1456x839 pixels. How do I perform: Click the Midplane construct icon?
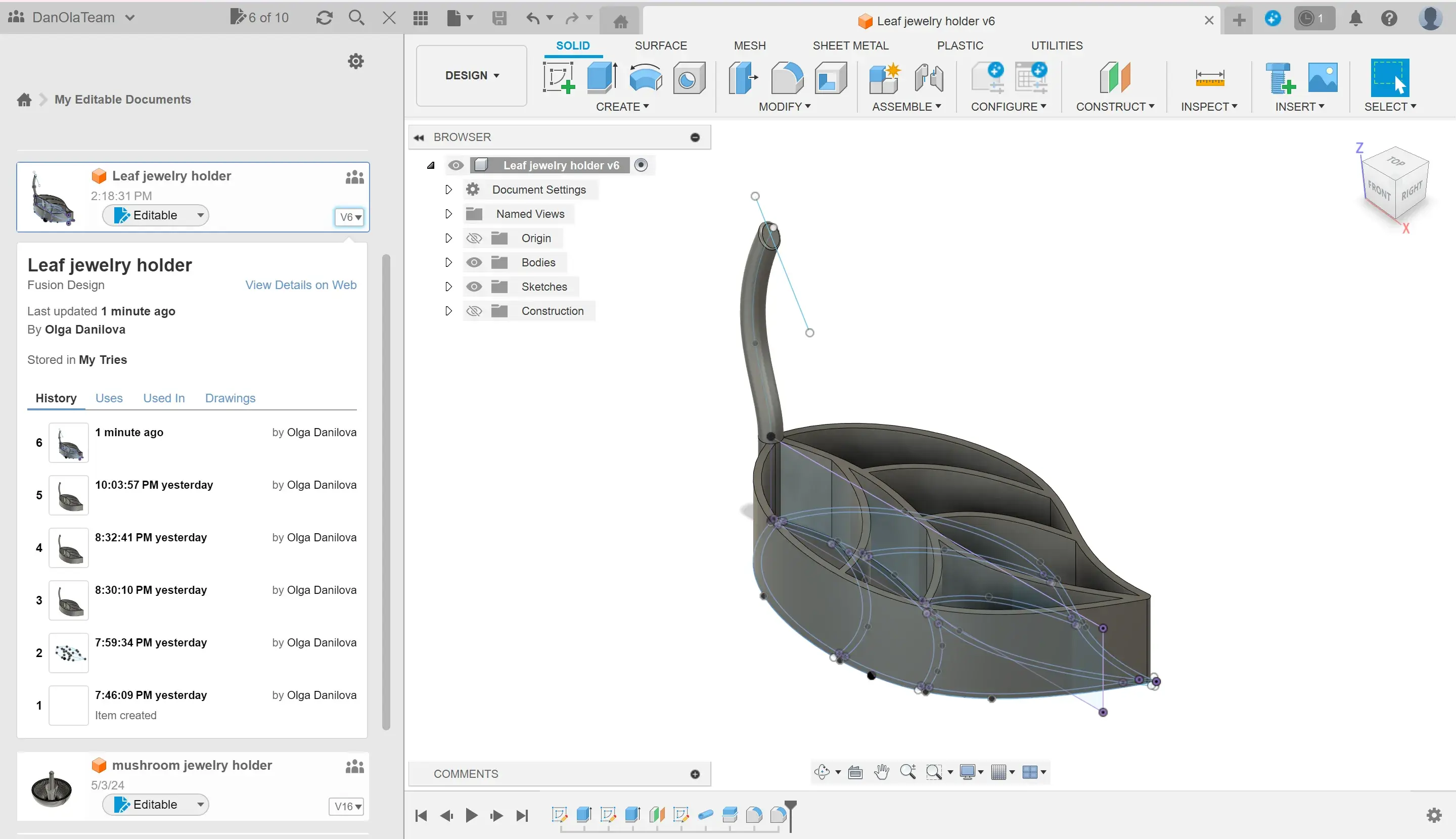1115,78
